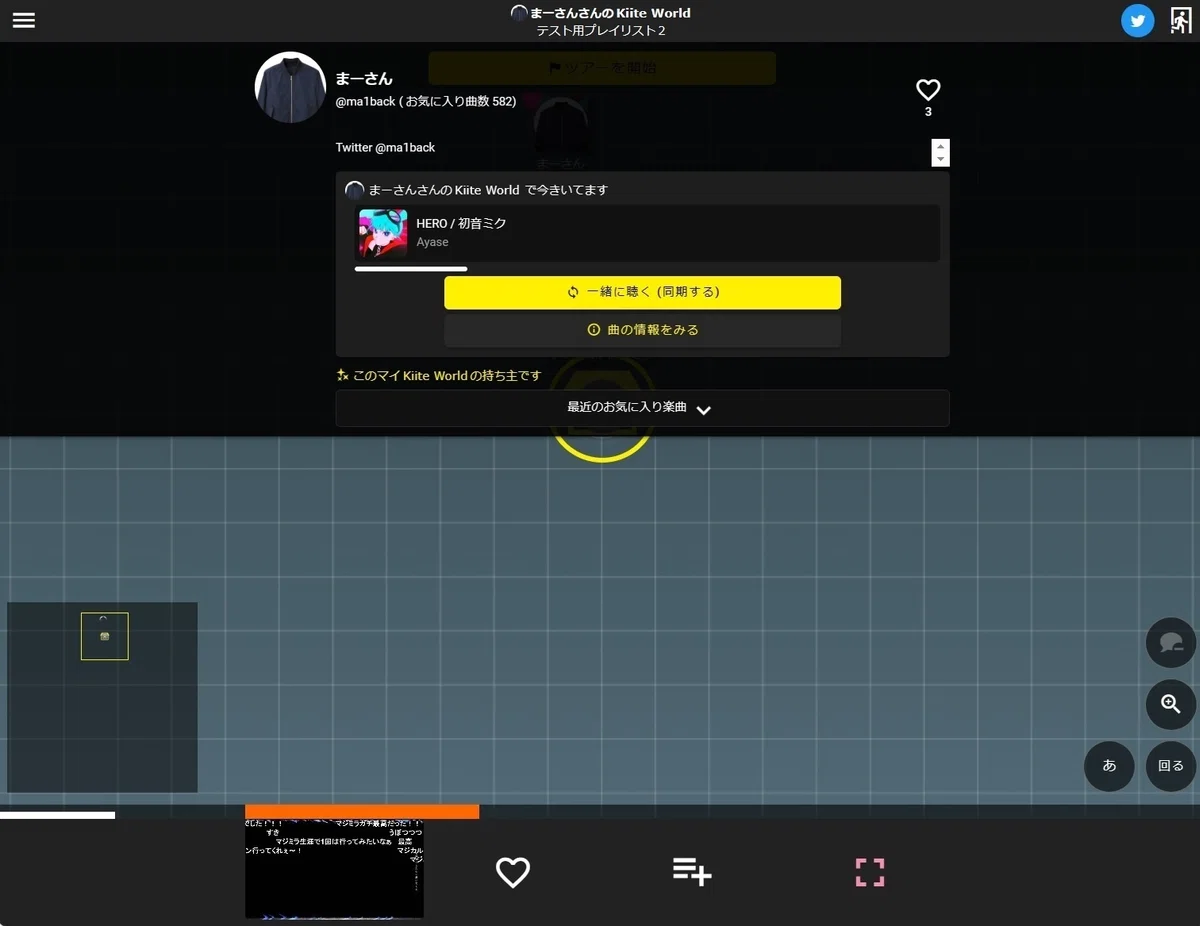Screen dimensions: 1200x926
Task: Click the magnifier zoom-in icon
Action: [1170, 704]
